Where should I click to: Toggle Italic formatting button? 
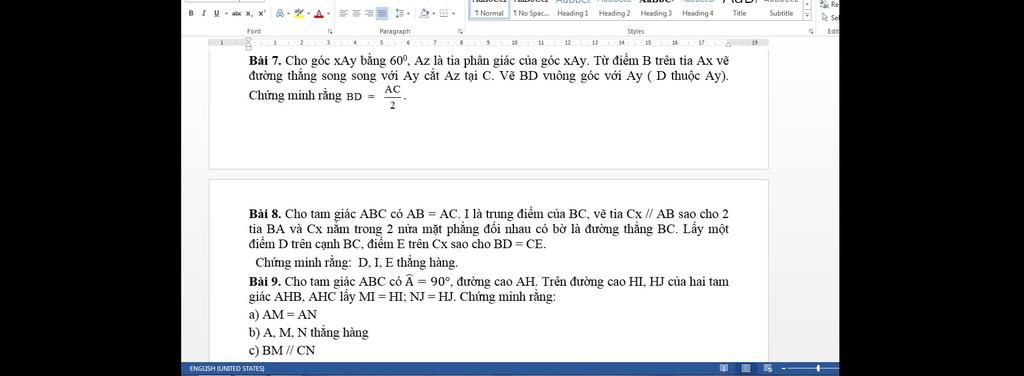(x=204, y=13)
